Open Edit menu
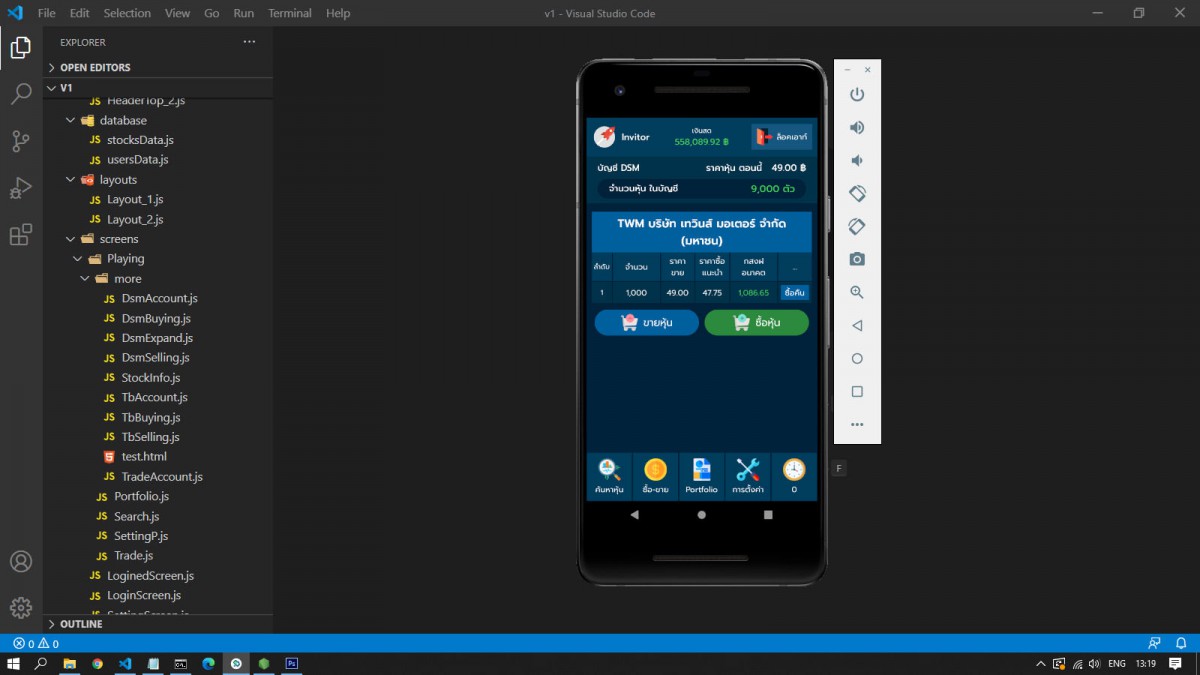 pos(80,13)
